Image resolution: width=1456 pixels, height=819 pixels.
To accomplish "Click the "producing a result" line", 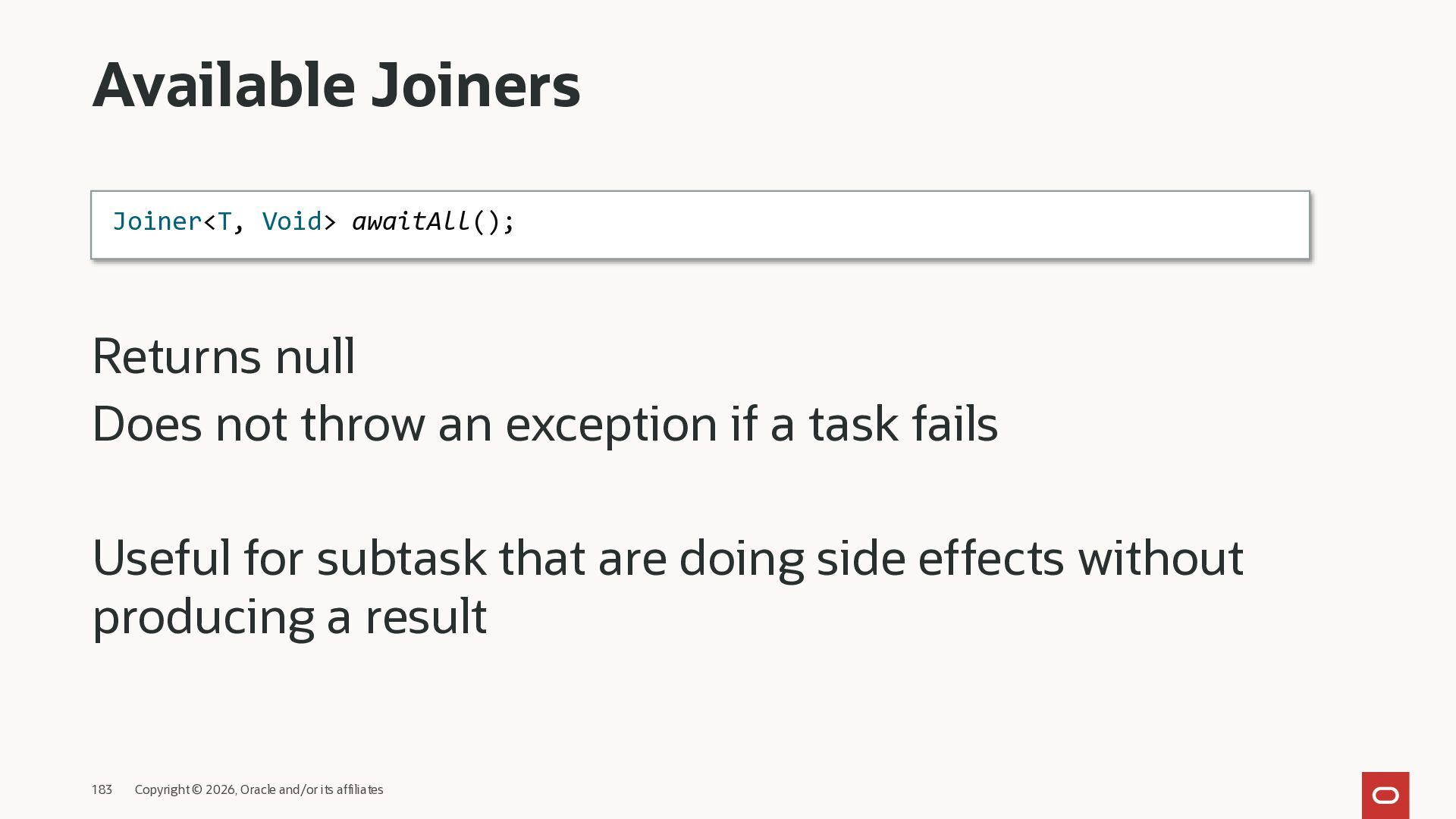I will pyautogui.click(x=289, y=617).
